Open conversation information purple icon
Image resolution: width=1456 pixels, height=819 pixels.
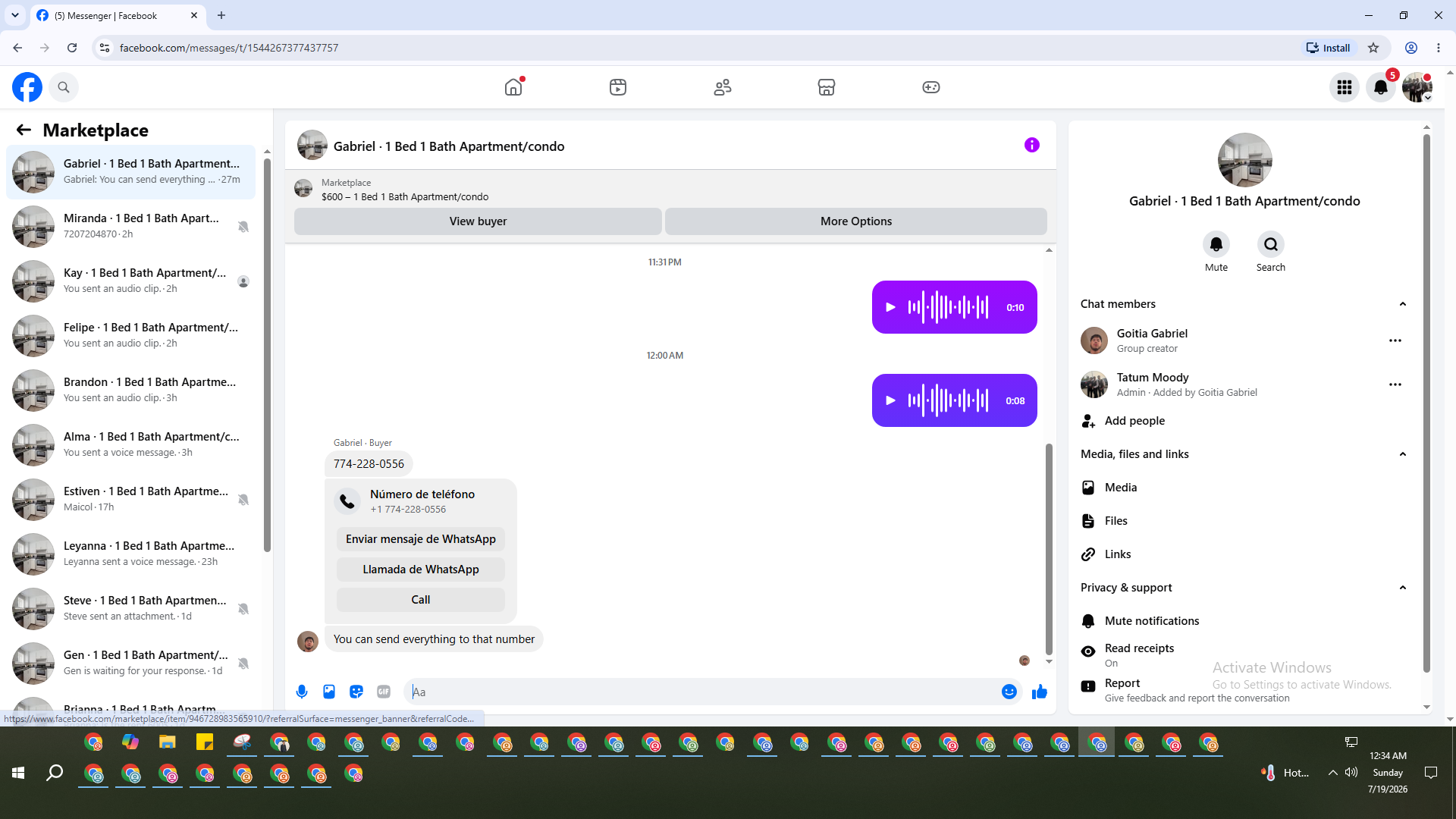pos(1032,145)
